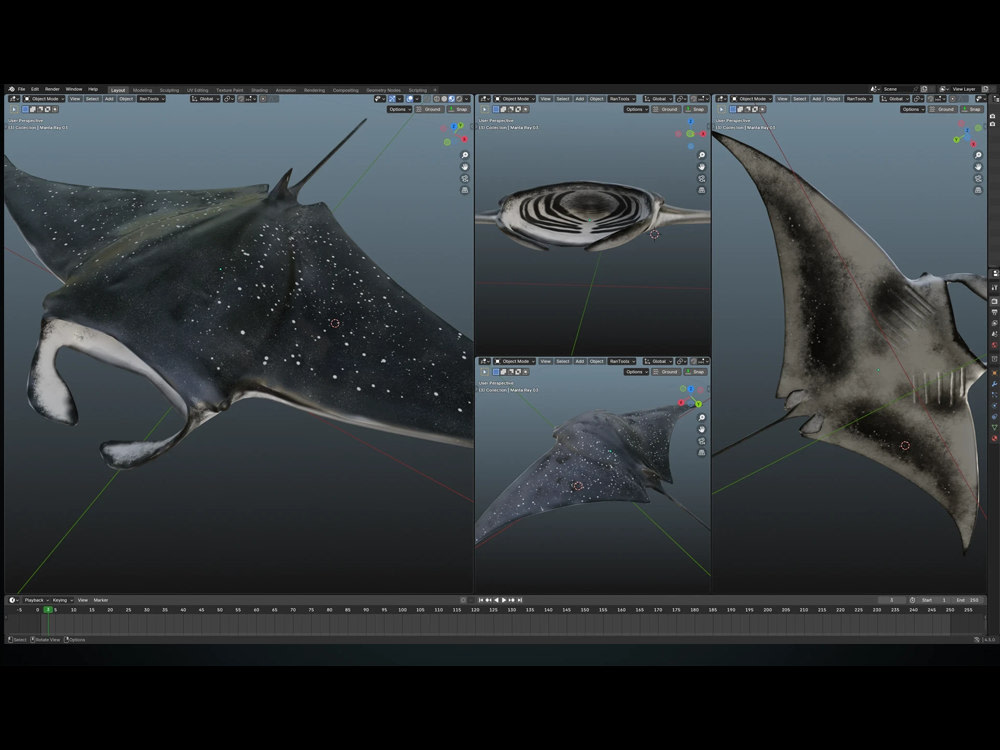Click zoom magnifier gizmo in left viewport
This screenshot has width=1000, height=750.
pyautogui.click(x=465, y=155)
